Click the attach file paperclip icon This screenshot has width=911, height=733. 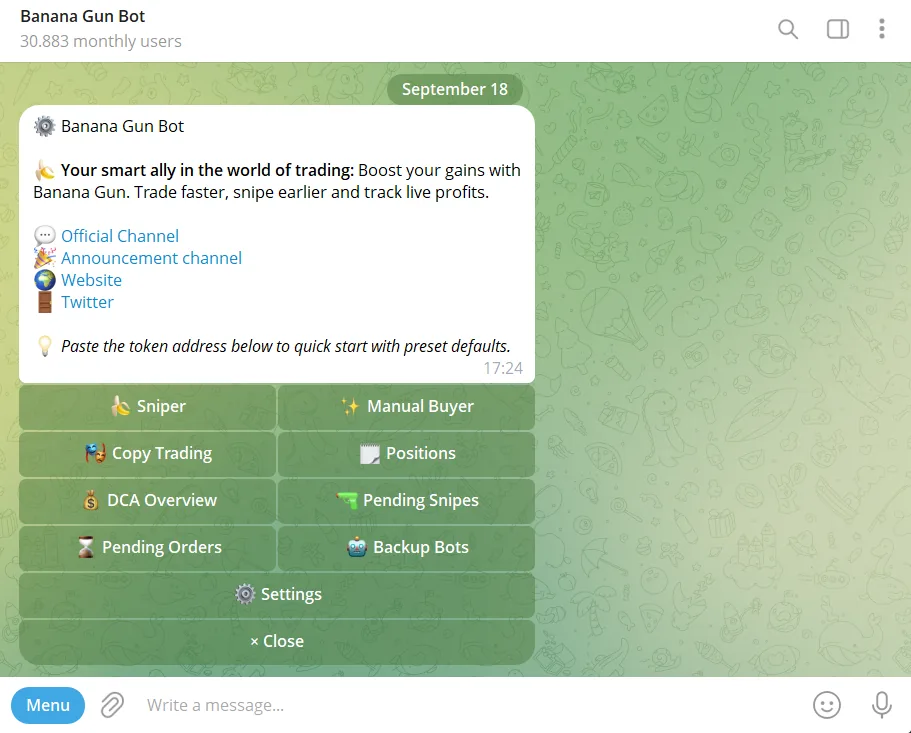pos(112,705)
